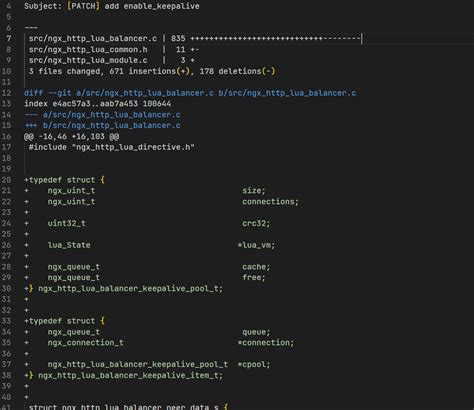Click the 'queue;' field name

pyautogui.click(x=256, y=332)
